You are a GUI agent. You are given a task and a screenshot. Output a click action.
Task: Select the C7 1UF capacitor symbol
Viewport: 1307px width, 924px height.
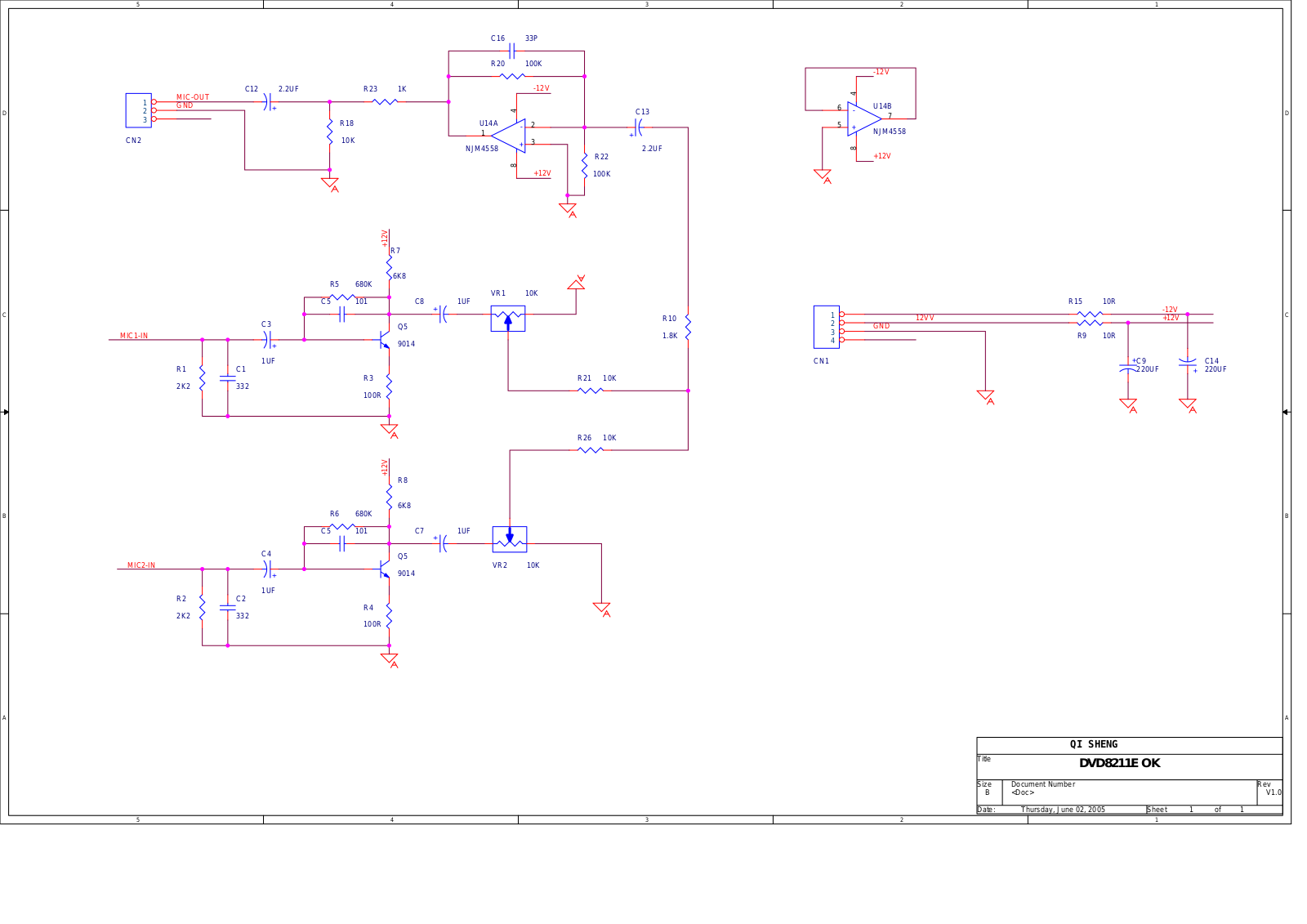442,543
